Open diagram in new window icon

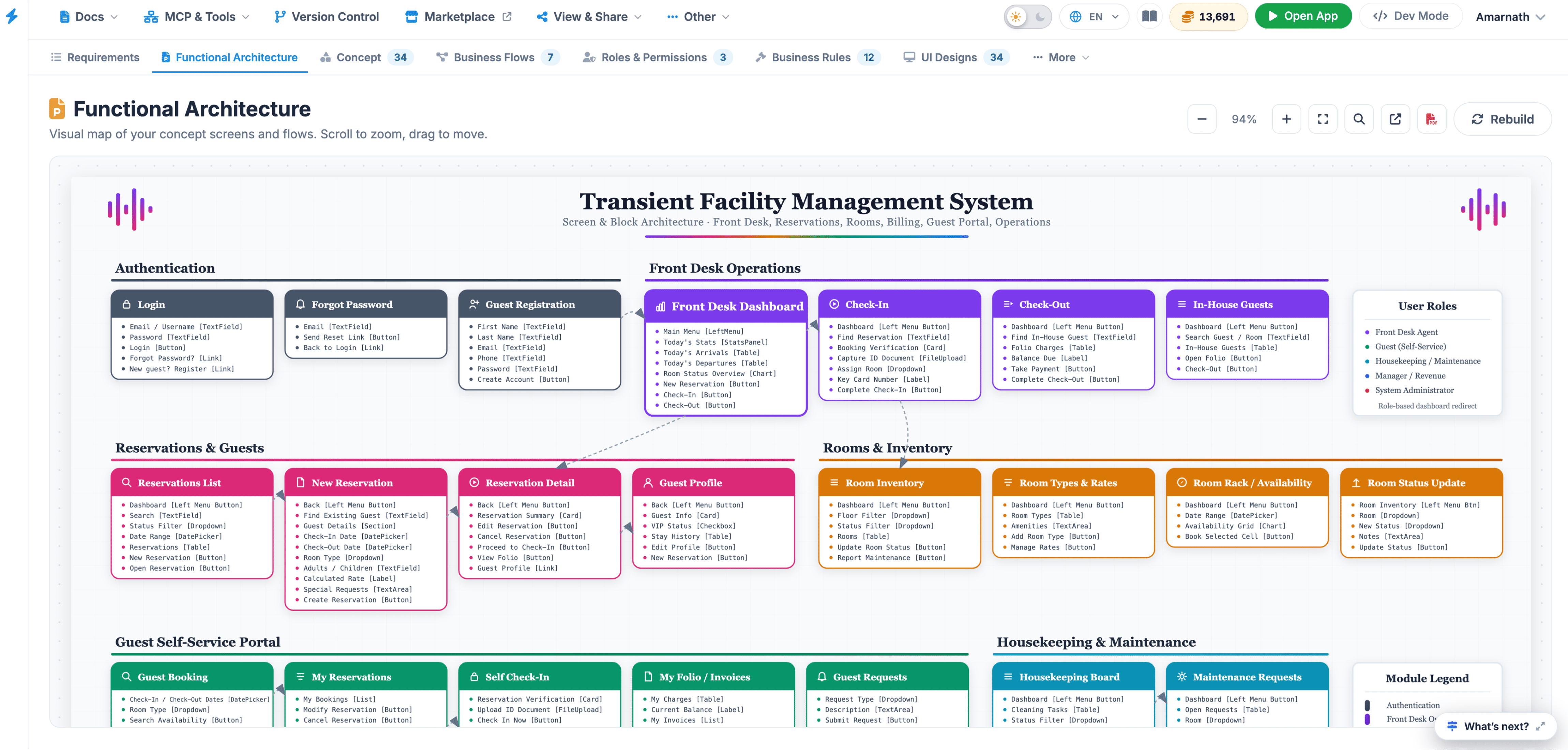[1395, 119]
